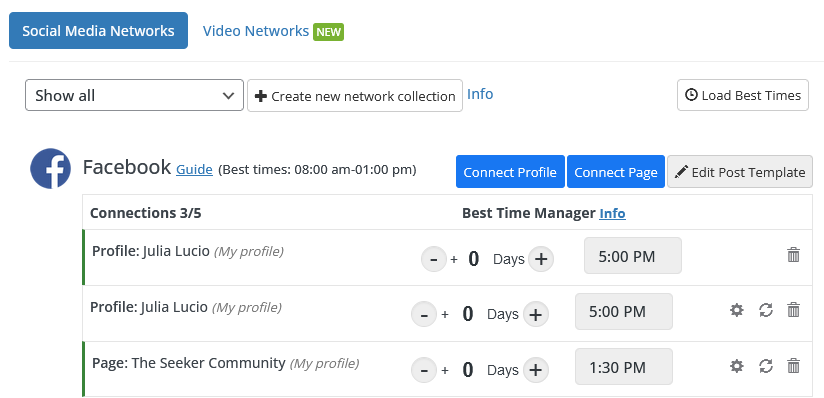The width and height of the screenshot is (824, 398).
Task: Click the Connections 3/5 header
Action: pos(146,213)
